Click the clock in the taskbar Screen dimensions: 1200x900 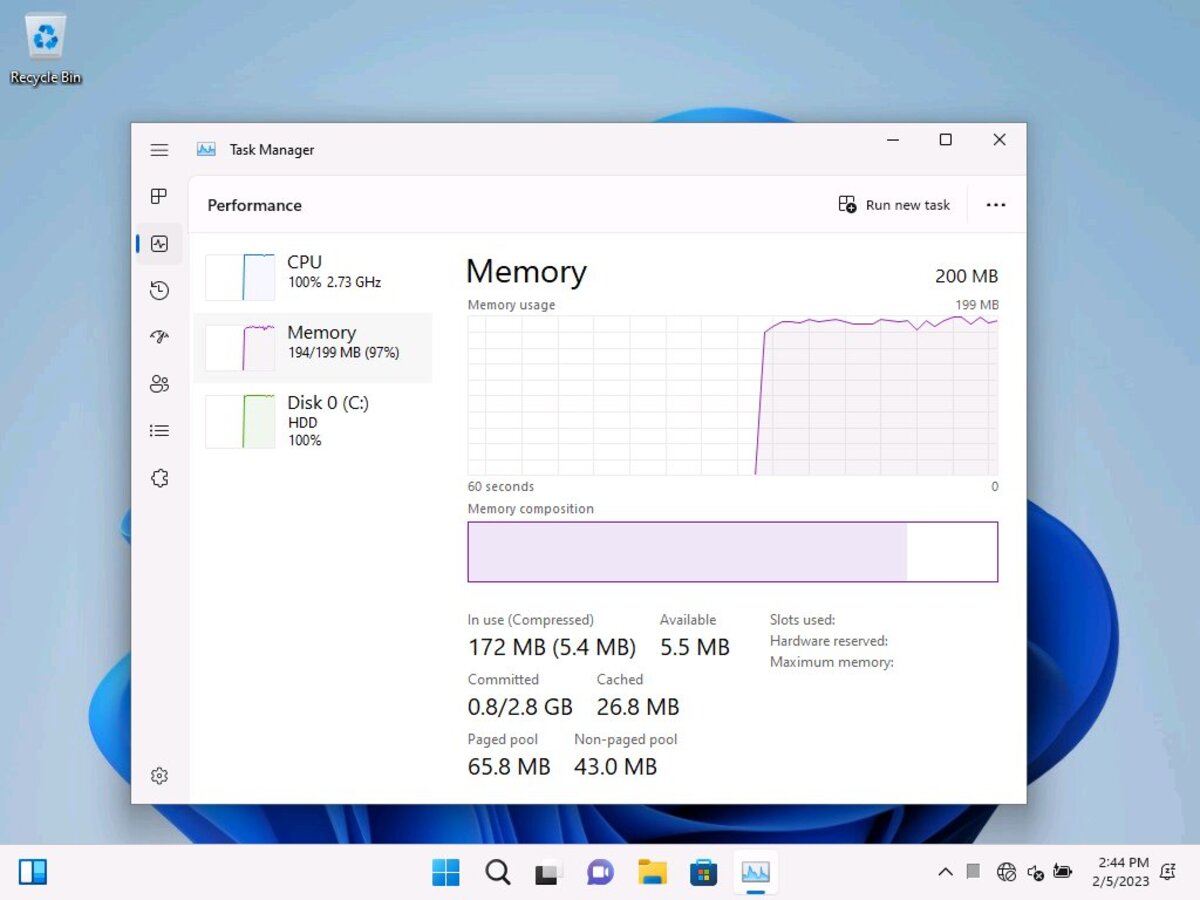pyautogui.click(x=1118, y=871)
